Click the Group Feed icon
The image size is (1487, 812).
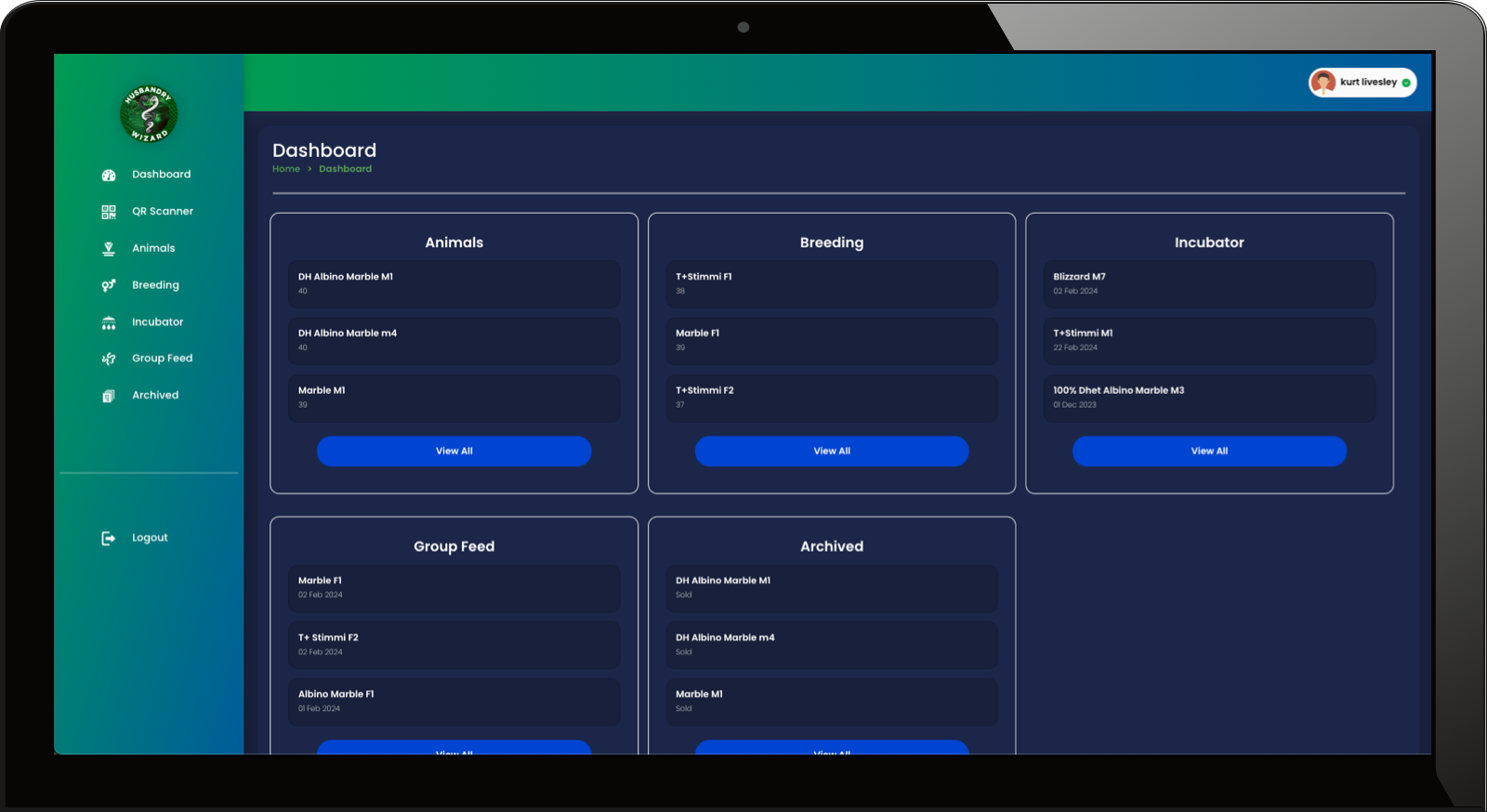click(x=109, y=359)
